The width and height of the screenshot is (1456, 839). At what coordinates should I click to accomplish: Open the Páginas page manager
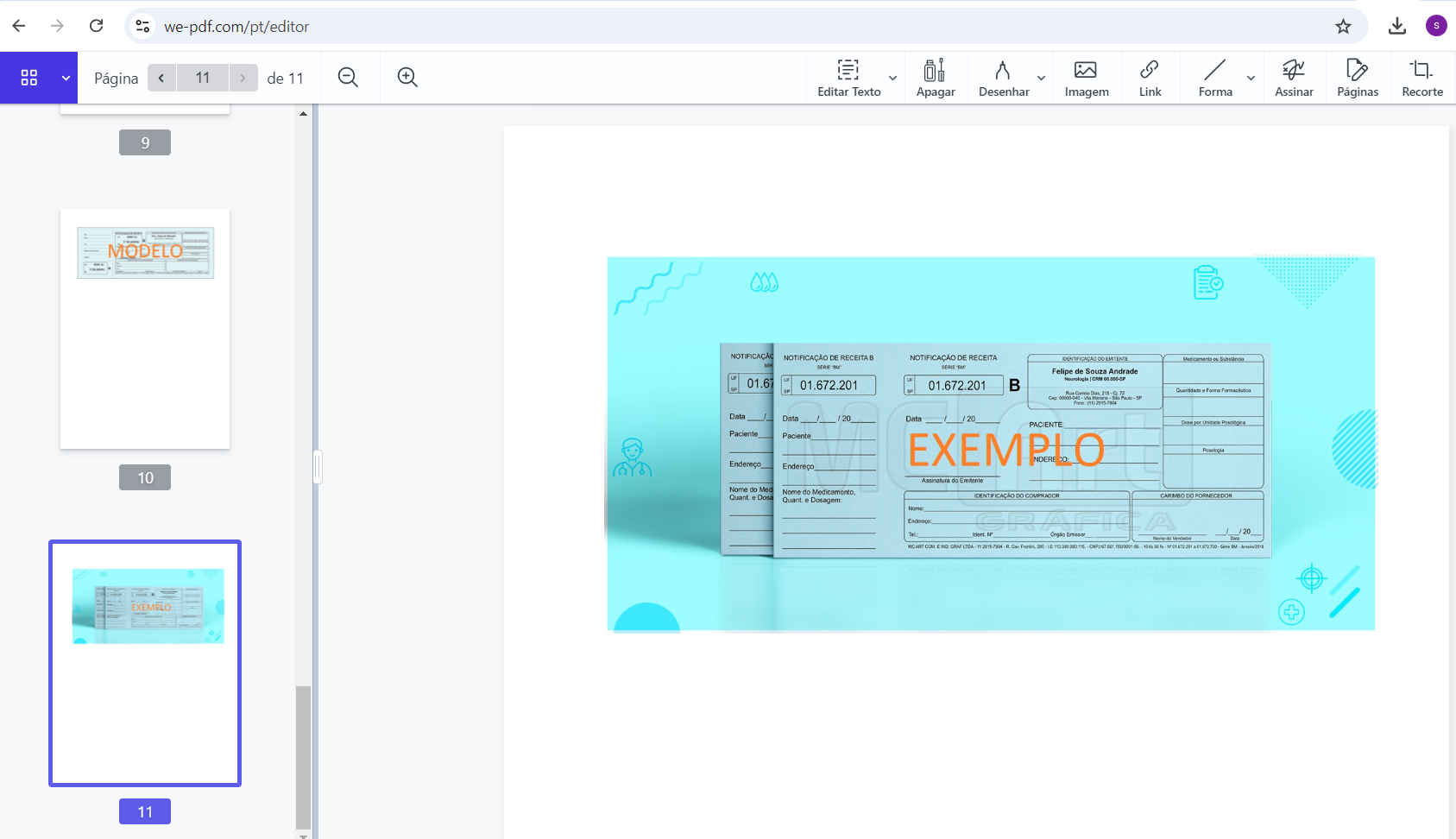(1357, 78)
